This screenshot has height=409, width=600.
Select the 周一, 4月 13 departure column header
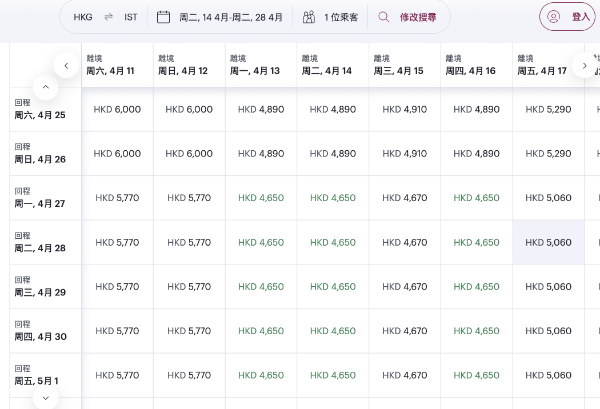point(260,66)
